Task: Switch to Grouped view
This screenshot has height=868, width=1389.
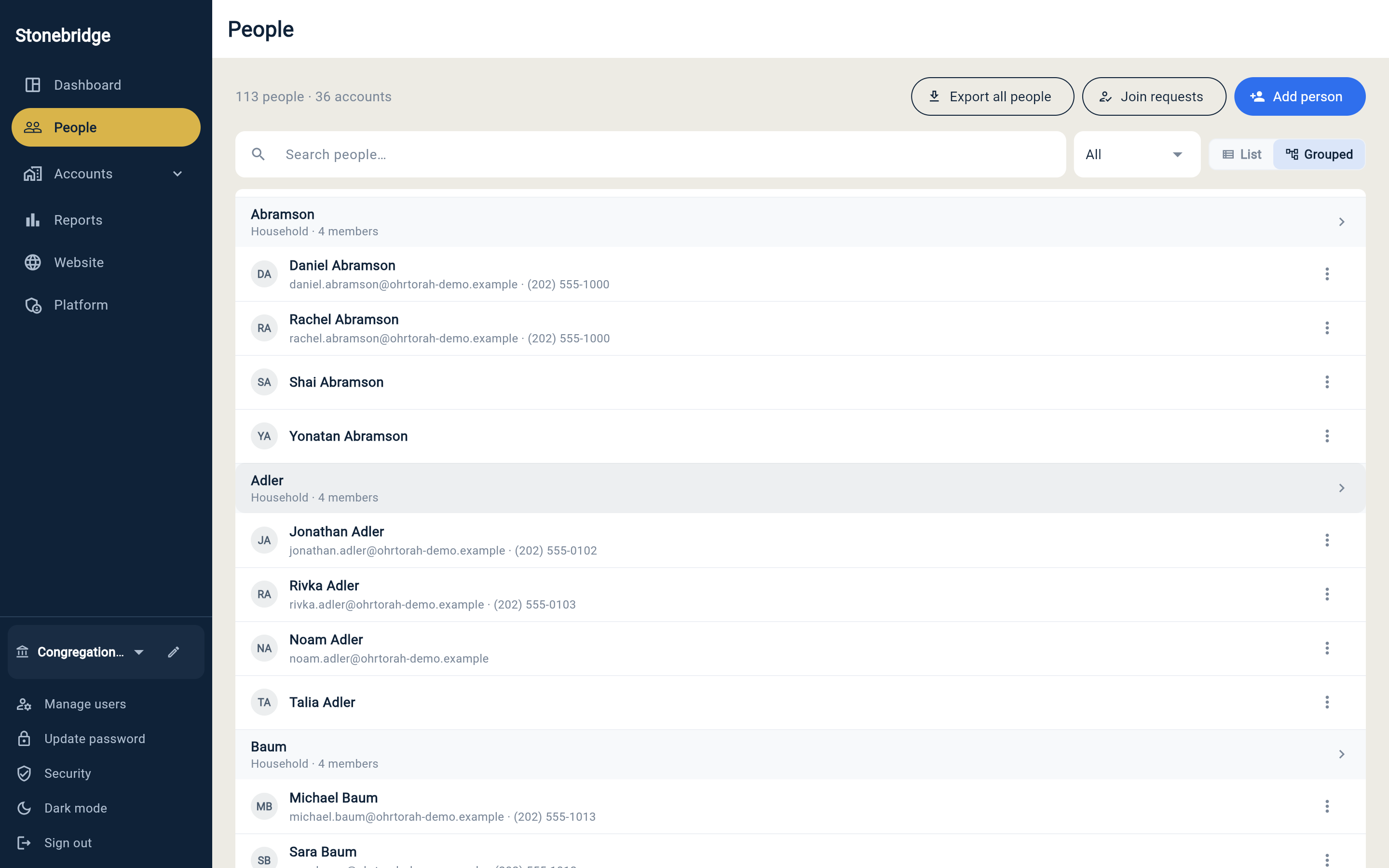Action: [x=1319, y=154]
